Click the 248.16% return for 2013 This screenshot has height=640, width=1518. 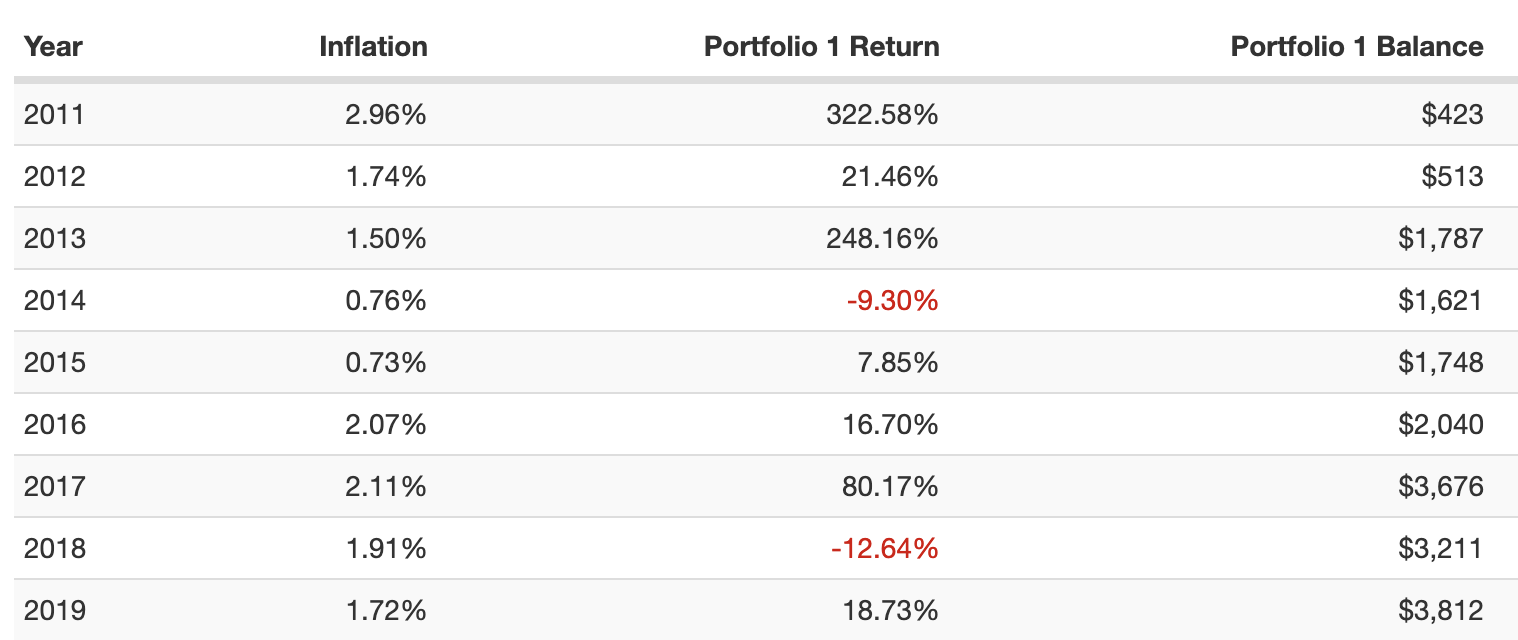882,239
